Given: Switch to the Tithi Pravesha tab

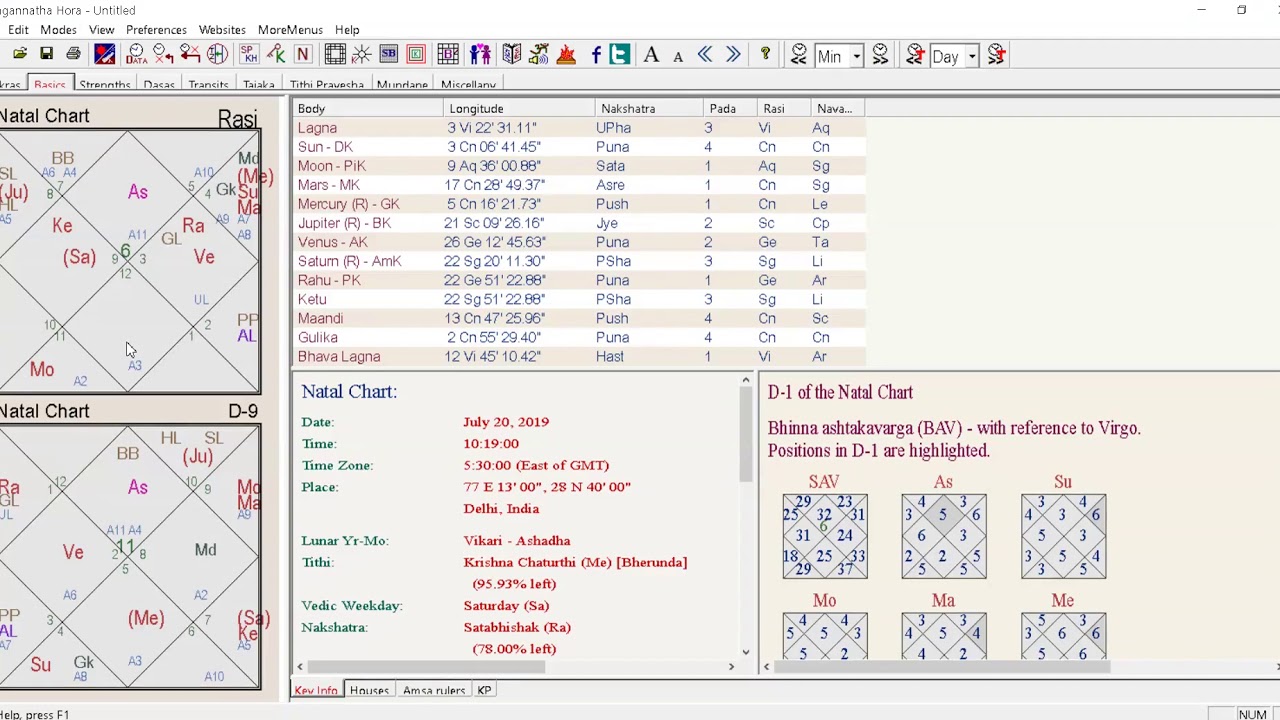Looking at the screenshot, I should point(327,85).
